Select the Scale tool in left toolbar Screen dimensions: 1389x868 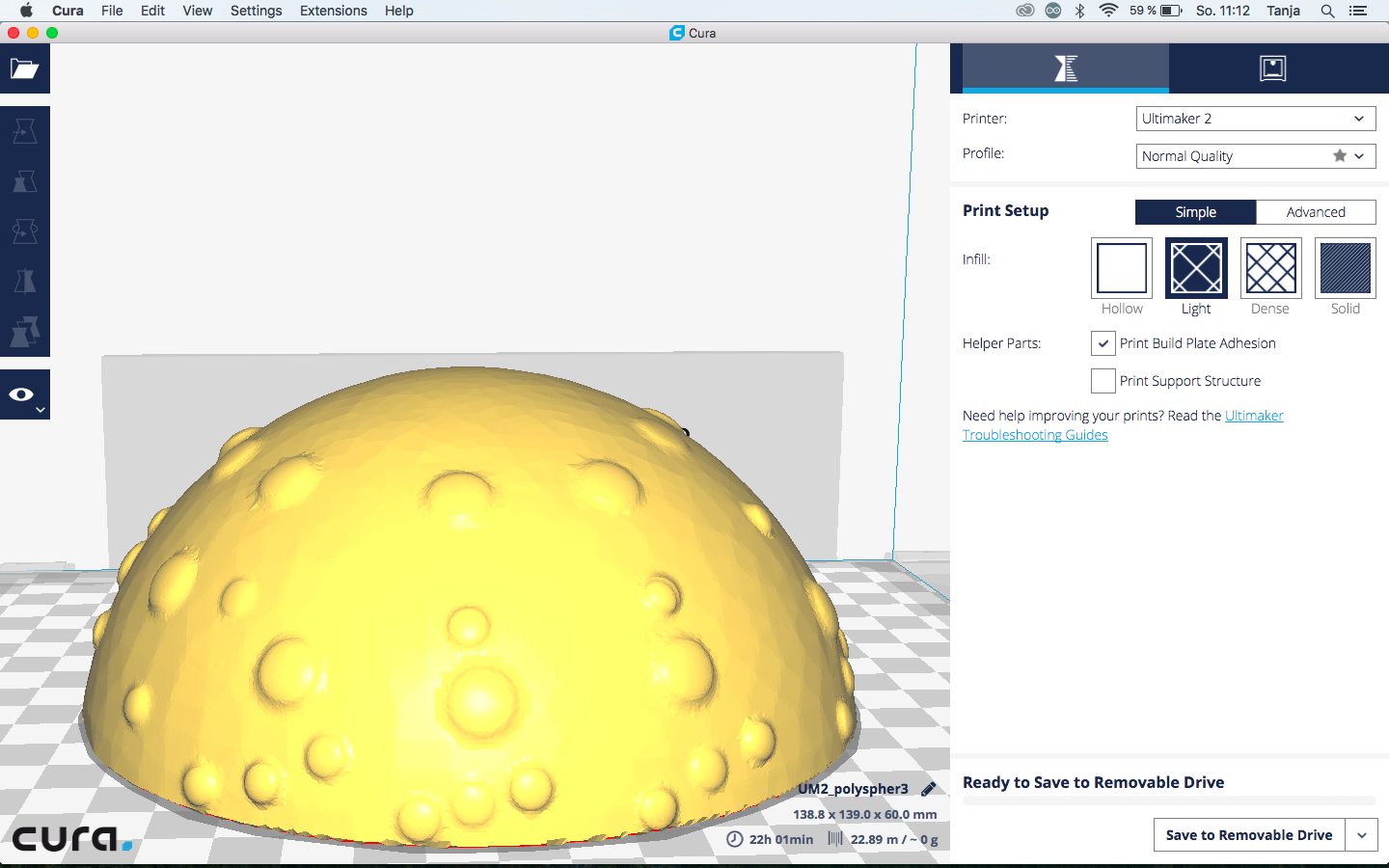click(25, 181)
